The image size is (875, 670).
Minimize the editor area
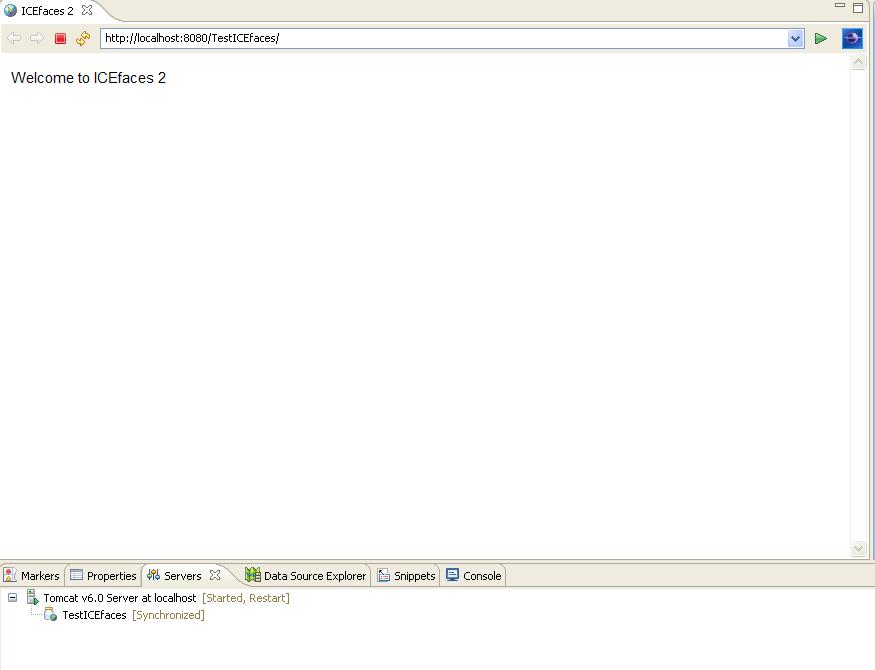click(840, 6)
